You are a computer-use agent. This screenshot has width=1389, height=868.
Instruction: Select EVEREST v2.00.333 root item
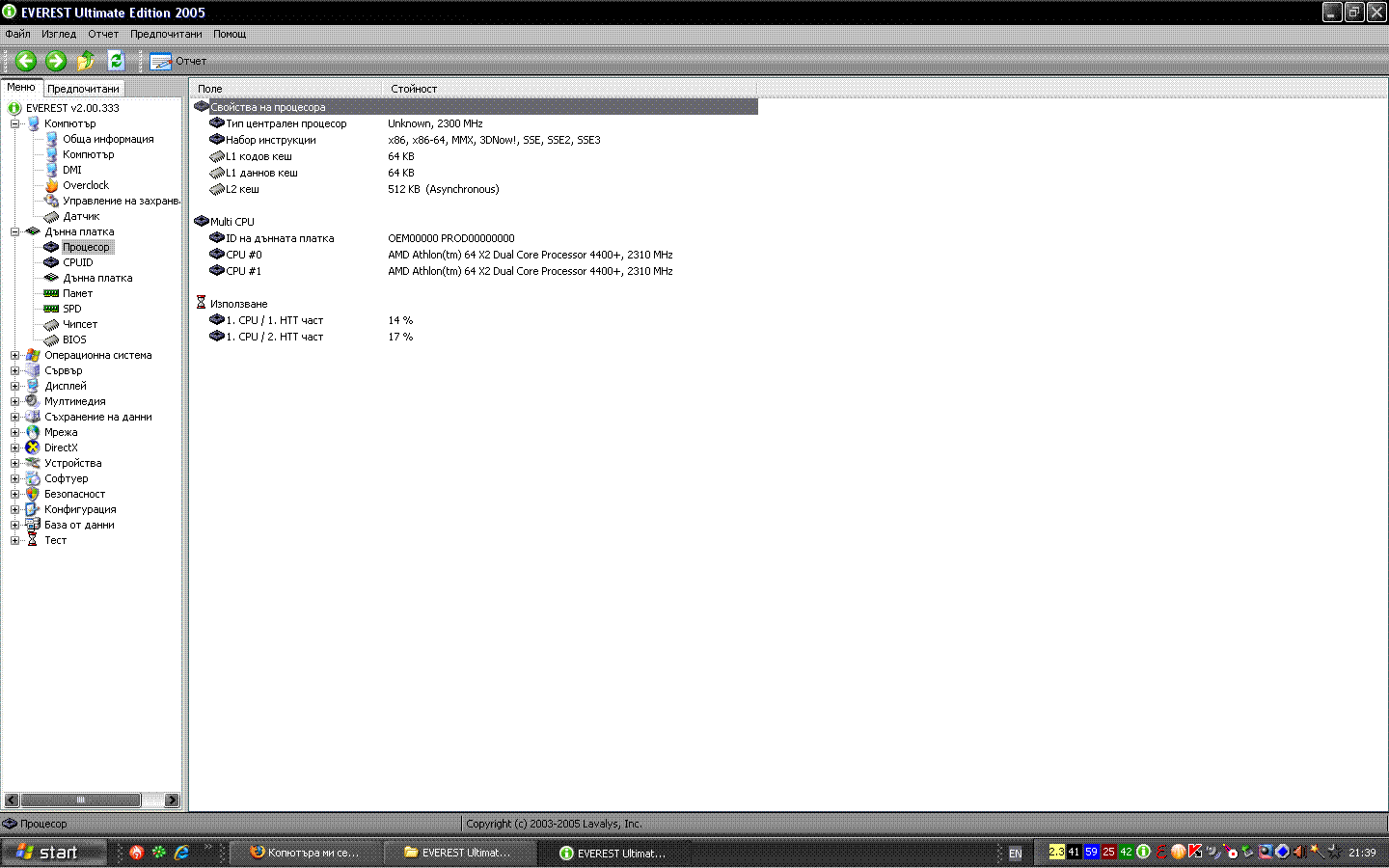click(72, 108)
